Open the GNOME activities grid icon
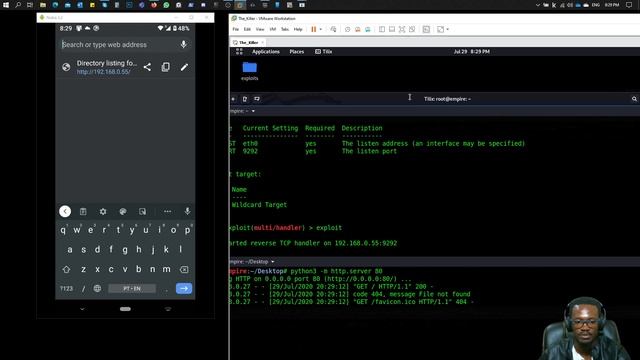The width and height of the screenshot is (640, 360). (239, 51)
